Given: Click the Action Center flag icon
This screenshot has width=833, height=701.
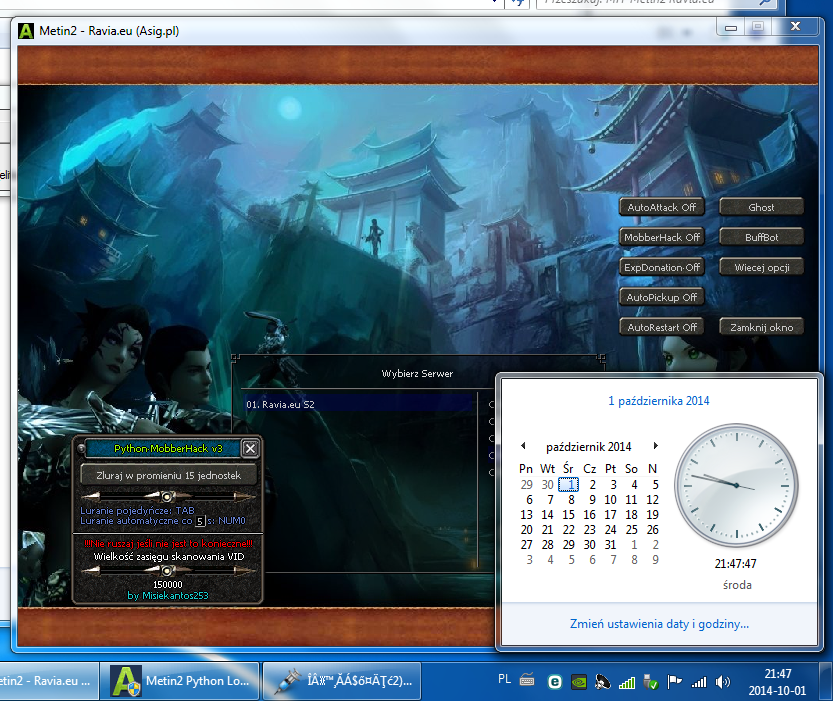Looking at the screenshot, I should (675, 681).
